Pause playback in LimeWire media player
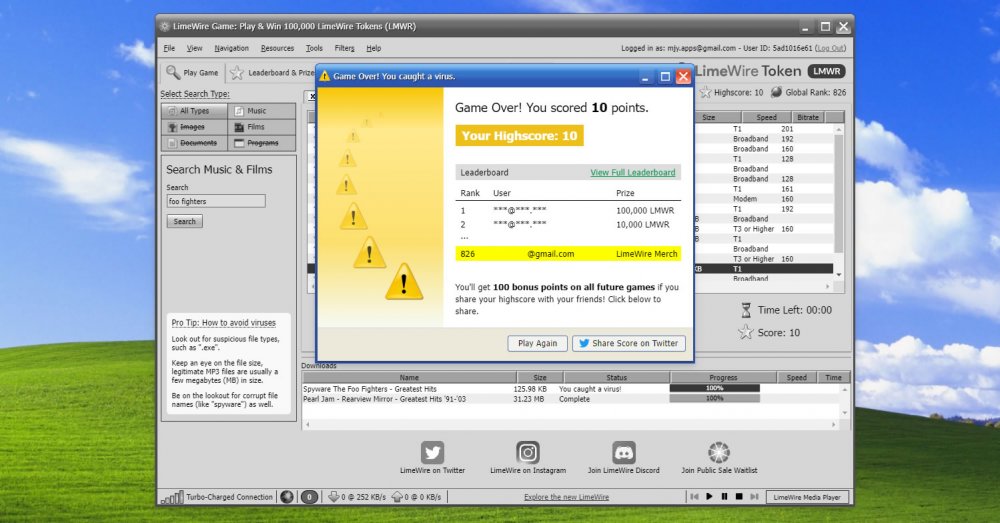Viewport: 1000px width, 523px height. click(x=724, y=496)
